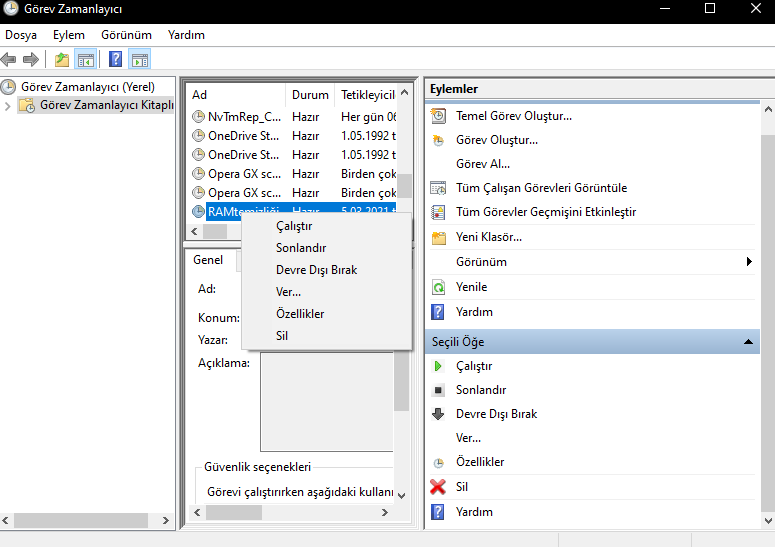Viewport: 775px width, 547px height.
Task: Click inside the Açıklama description box
Action: click(x=327, y=402)
